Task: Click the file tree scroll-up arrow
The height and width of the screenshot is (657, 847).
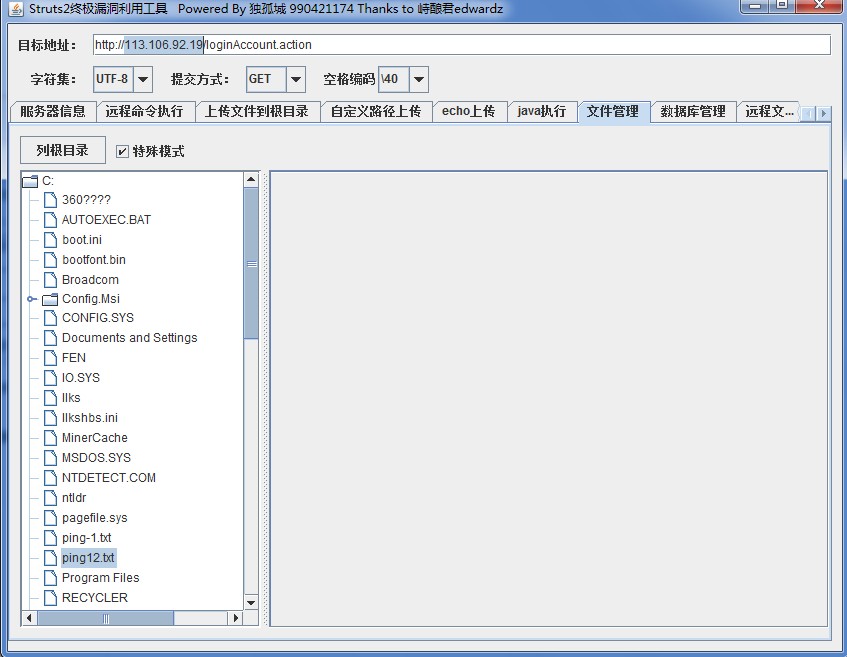Action: (x=251, y=179)
